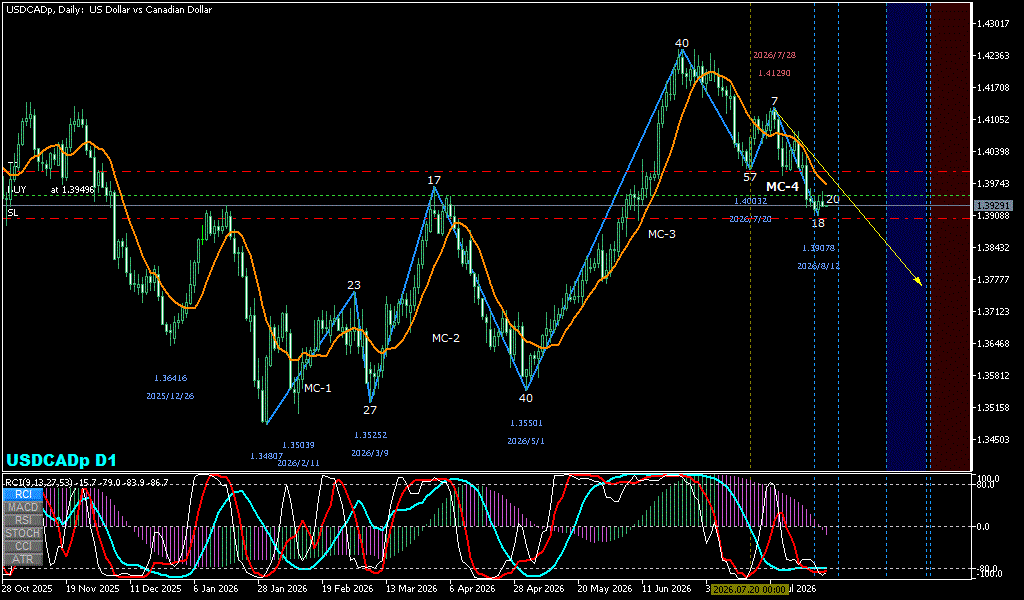This screenshot has height=600, width=1024.
Task: Click the current price tag 1.39291
Action: 993,205
